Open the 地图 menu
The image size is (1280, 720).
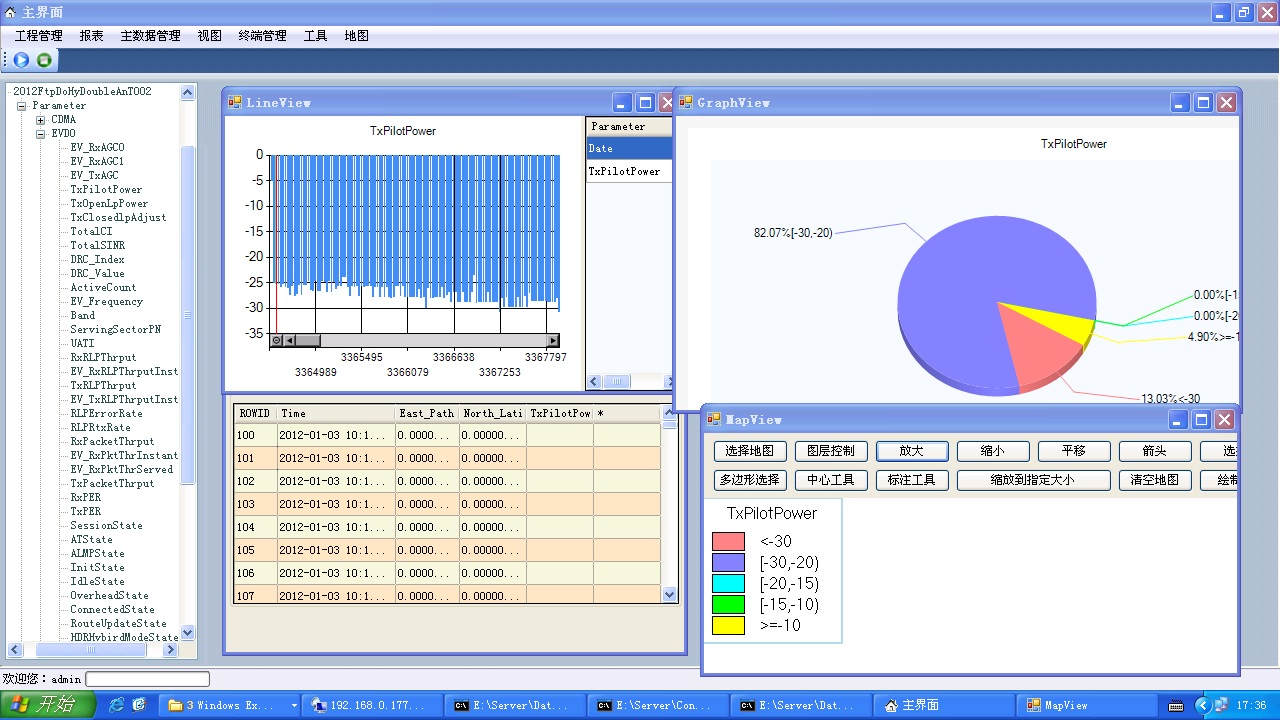click(x=357, y=35)
